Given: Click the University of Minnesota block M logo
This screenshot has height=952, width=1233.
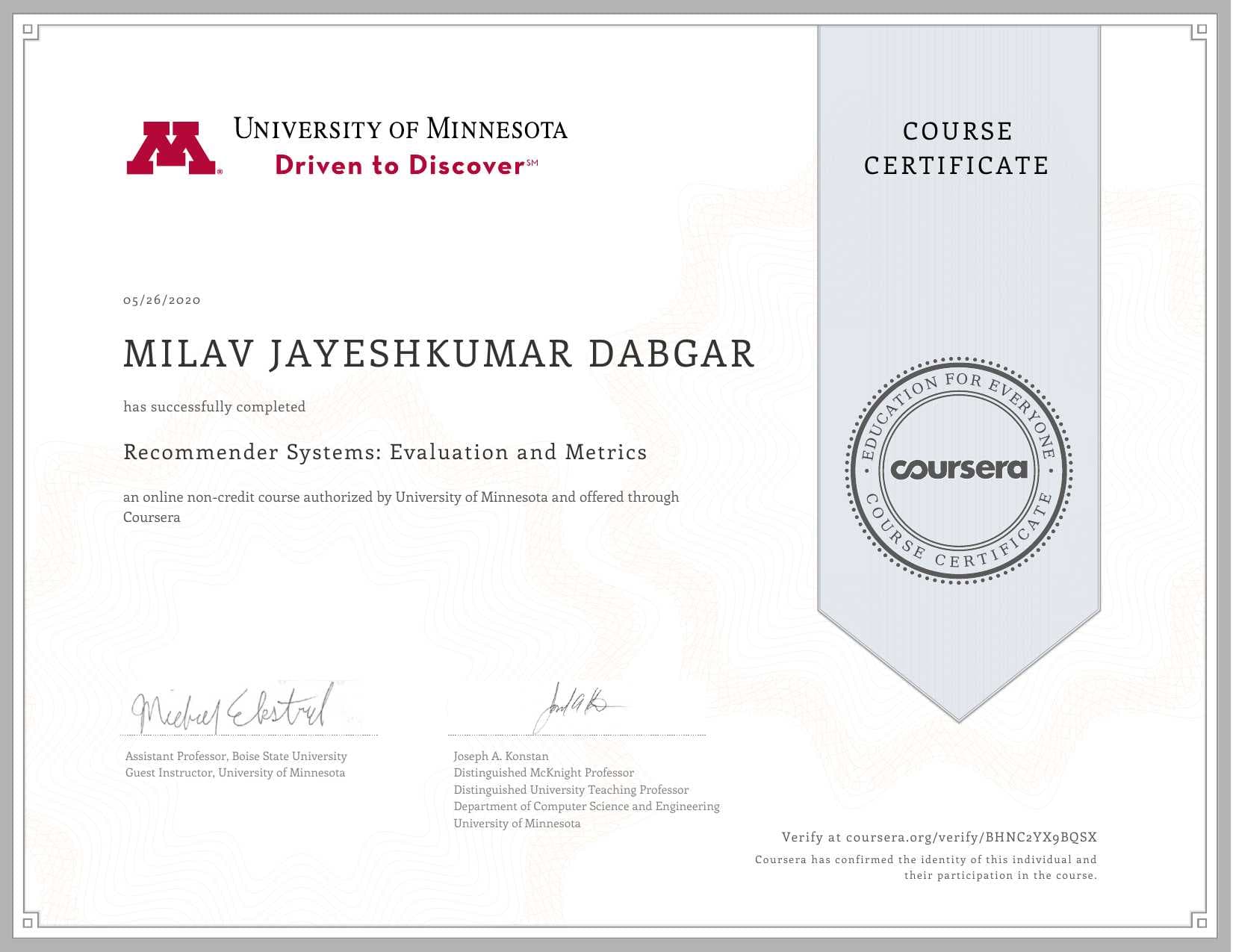Looking at the screenshot, I should [172, 148].
